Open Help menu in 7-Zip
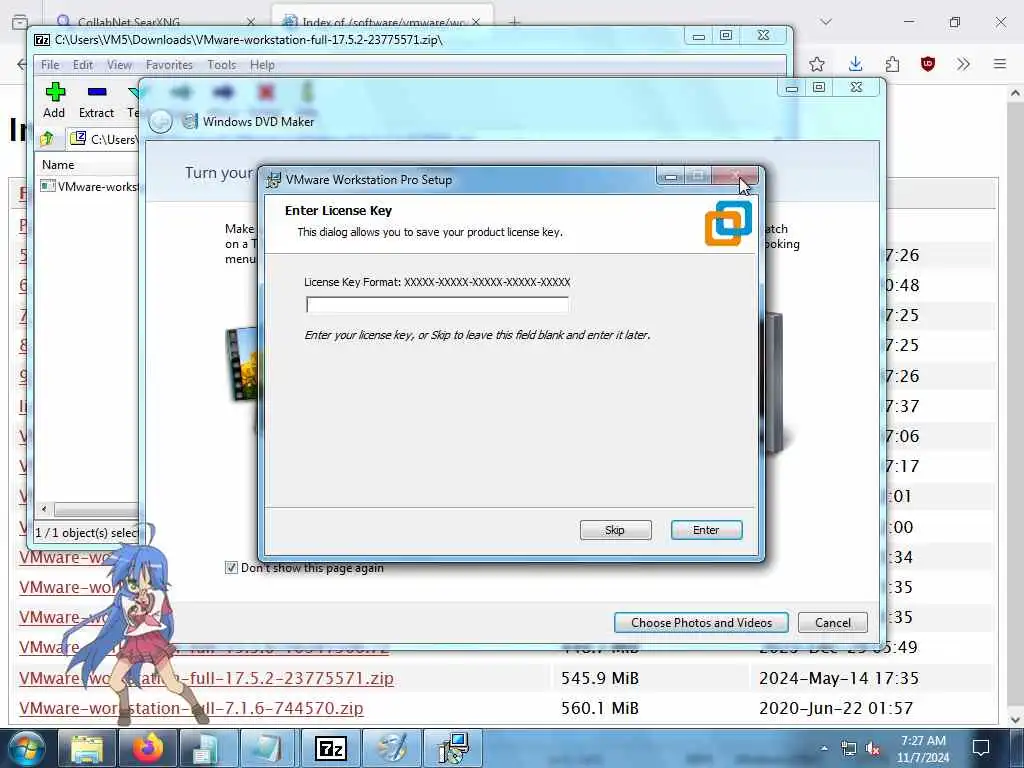This screenshot has width=1024, height=768. coord(262,65)
